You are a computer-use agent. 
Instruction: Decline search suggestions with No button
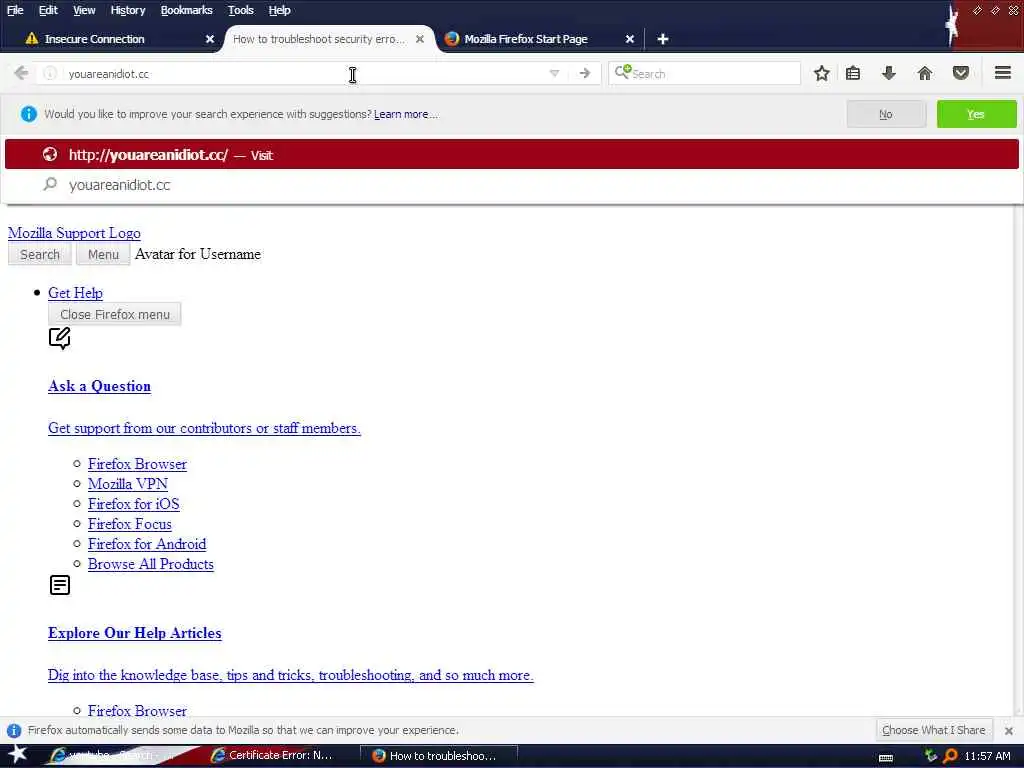[x=886, y=114]
